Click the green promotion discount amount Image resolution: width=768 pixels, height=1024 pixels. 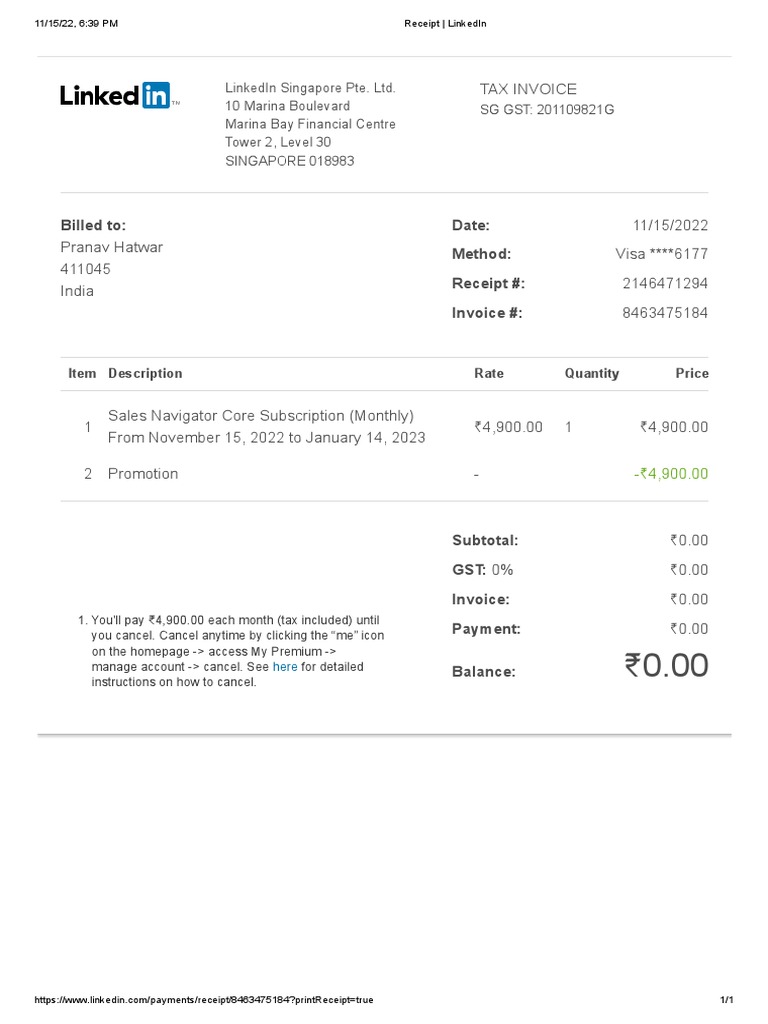[671, 474]
